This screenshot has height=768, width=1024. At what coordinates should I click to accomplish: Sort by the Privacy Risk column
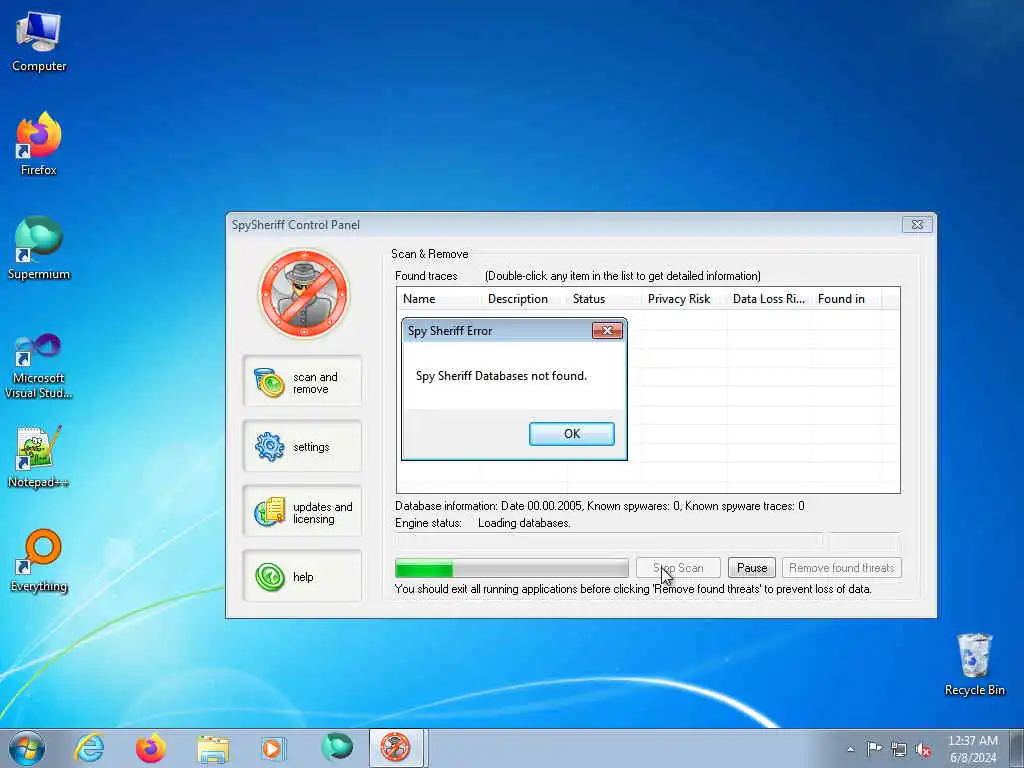[684, 298]
